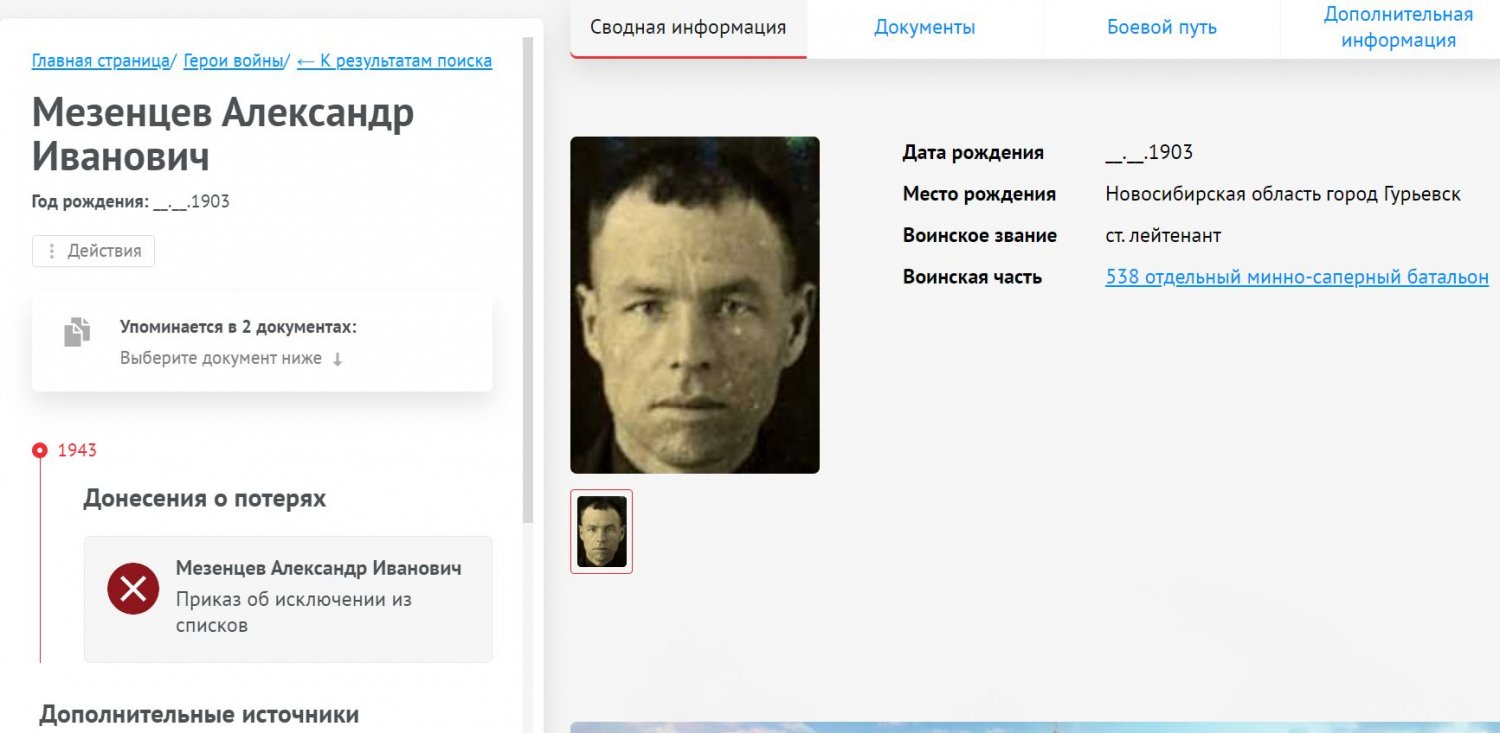Switch to the Документы tab
Image resolution: width=1500 pixels, height=733 pixels.
[924, 28]
